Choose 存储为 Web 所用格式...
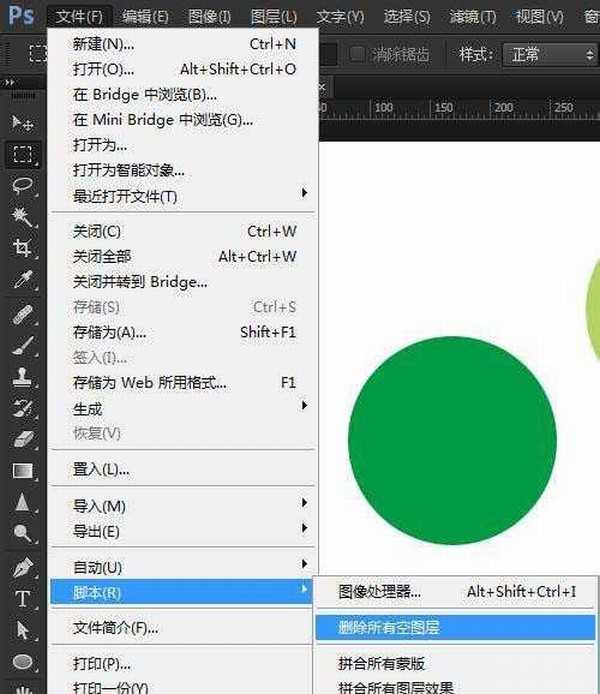600x694 pixels. point(183,382)
